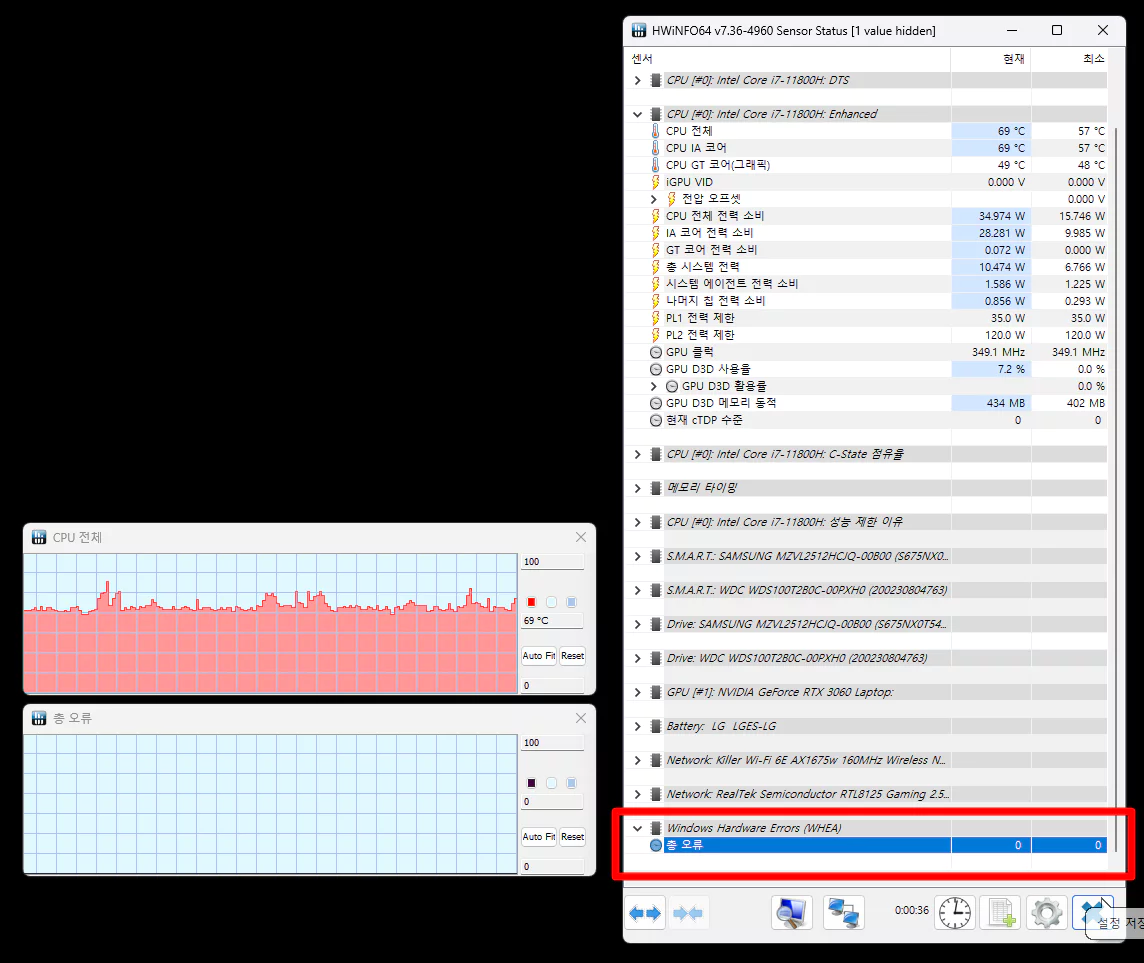1144x963 pixels.
Task: Click the circle icon beside 현재 cTDP 수준
Action: tap(655, 420)
